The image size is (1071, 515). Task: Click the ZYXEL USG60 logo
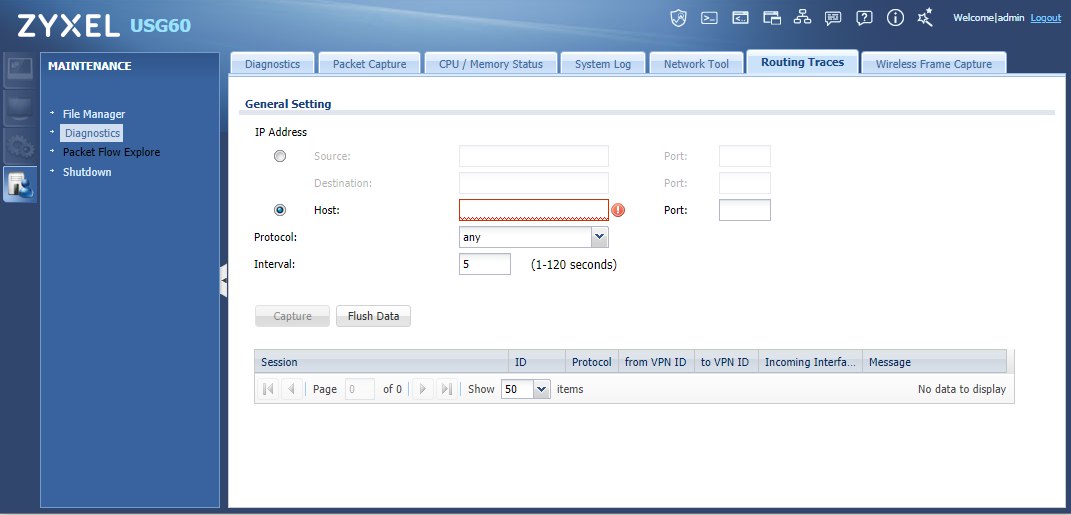[104, 26]
